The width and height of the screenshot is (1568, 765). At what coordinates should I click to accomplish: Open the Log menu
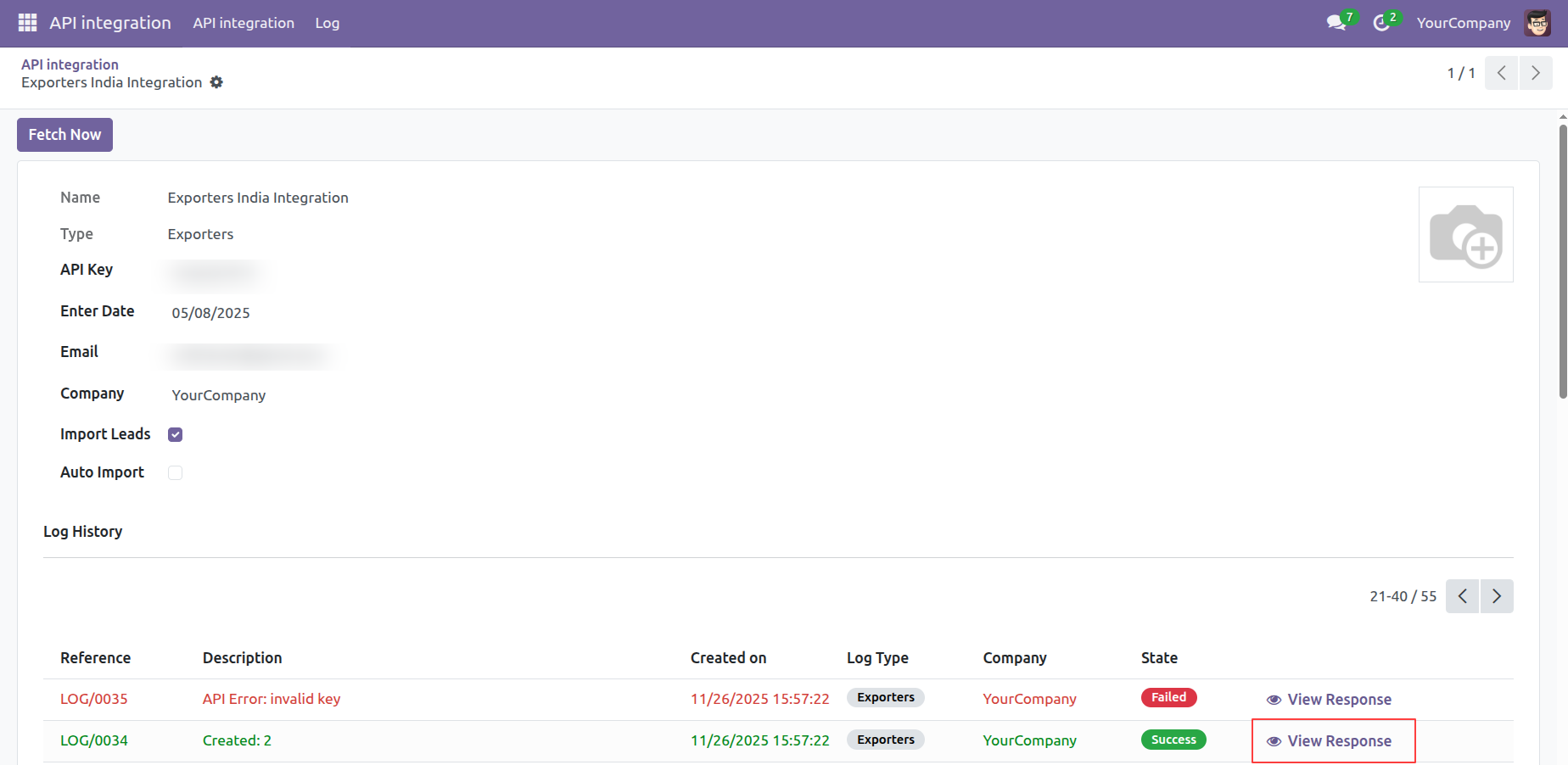coord(328,23)
